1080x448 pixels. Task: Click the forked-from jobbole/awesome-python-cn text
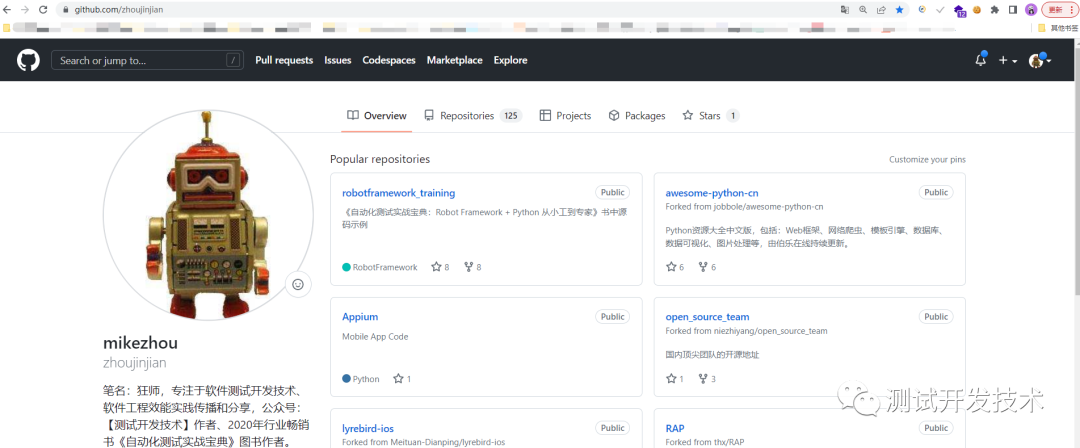tap(745, 207)
